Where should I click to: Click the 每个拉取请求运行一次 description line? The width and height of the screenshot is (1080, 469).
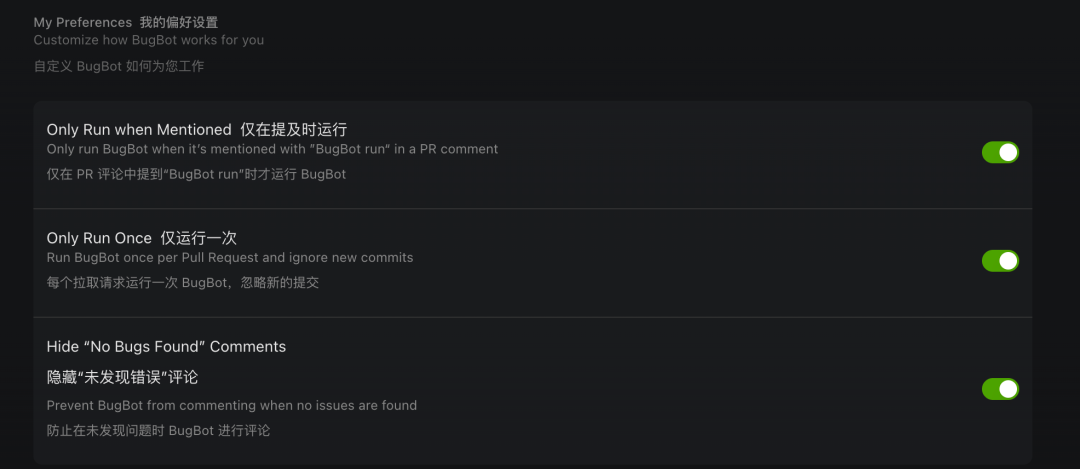(182, 283)
